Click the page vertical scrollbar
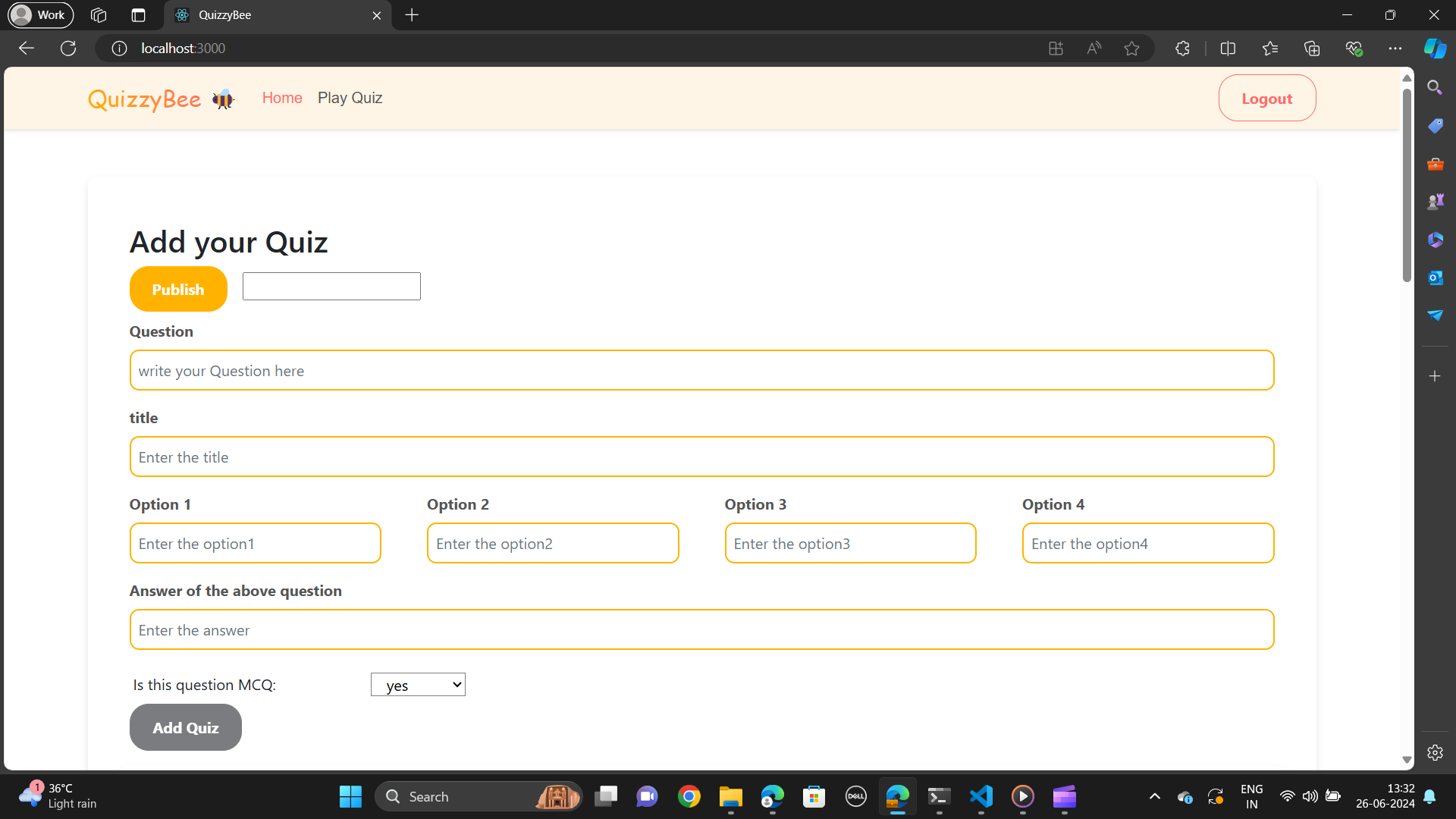This screenshot has width=1456, height=819. (x=1407, y=186)
